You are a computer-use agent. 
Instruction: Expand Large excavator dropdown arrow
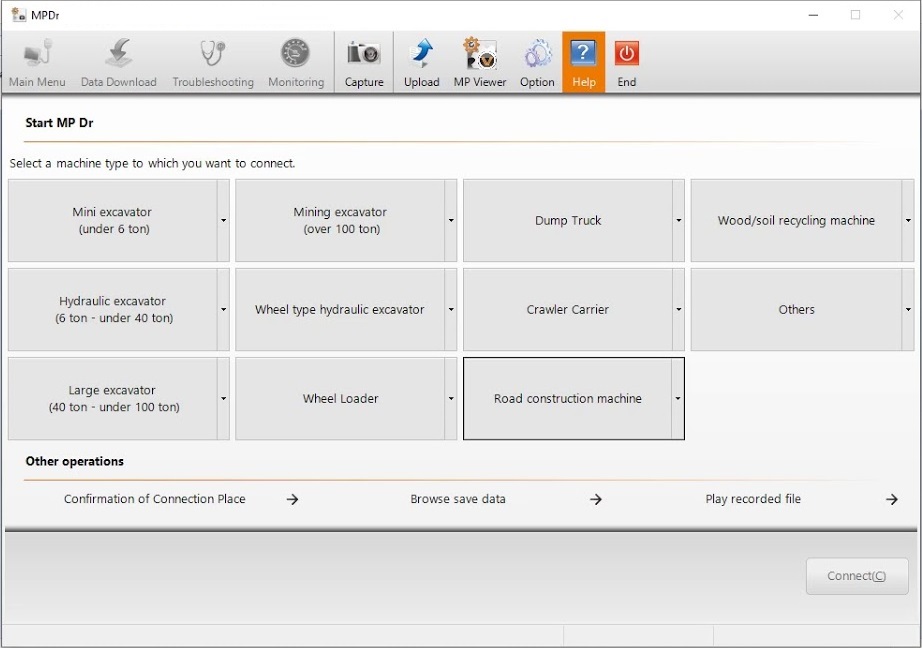223,399
